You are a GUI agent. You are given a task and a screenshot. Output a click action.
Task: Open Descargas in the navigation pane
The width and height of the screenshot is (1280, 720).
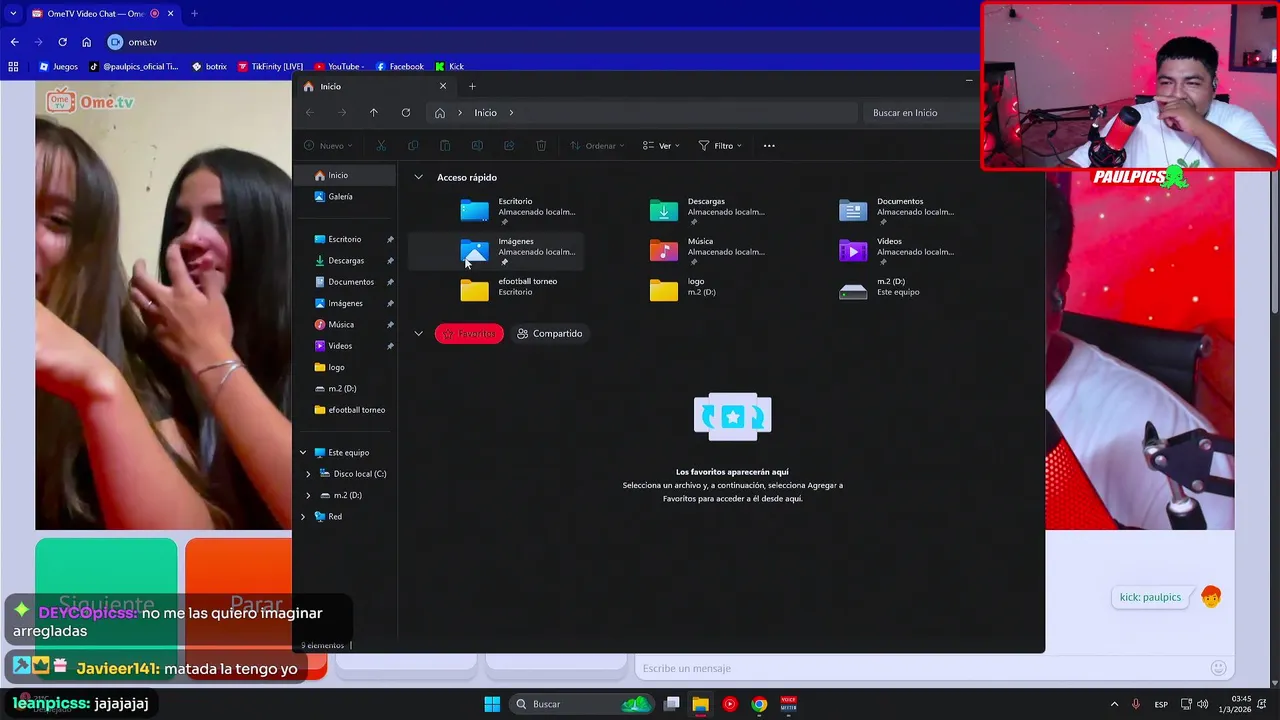(346, 261)
